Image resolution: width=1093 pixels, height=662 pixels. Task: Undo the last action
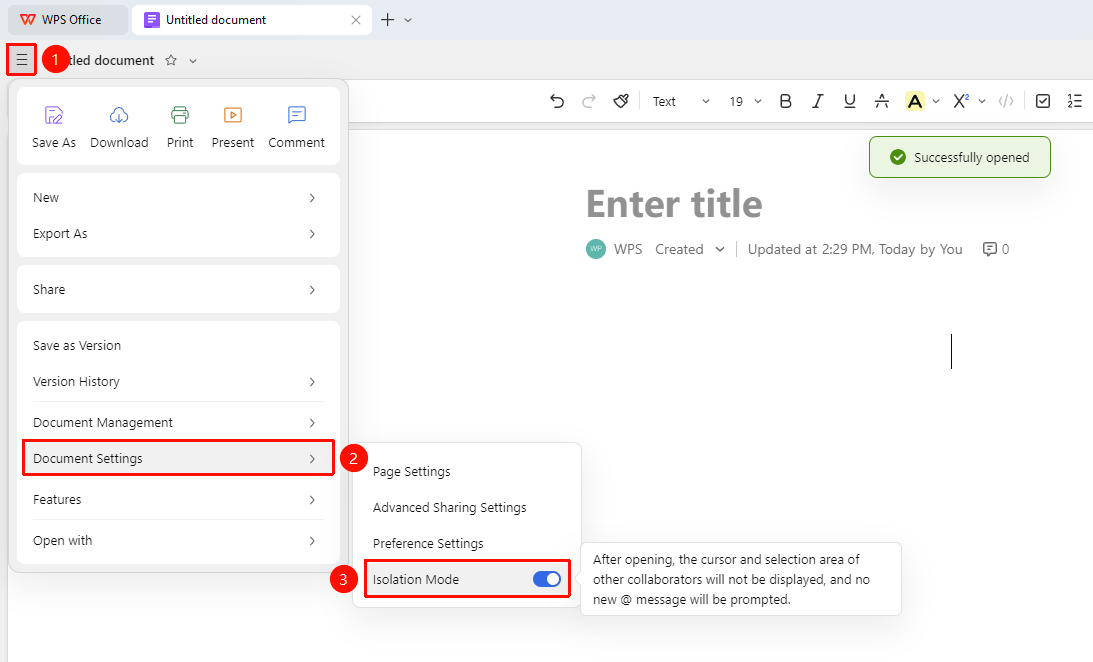click(557, 102)
